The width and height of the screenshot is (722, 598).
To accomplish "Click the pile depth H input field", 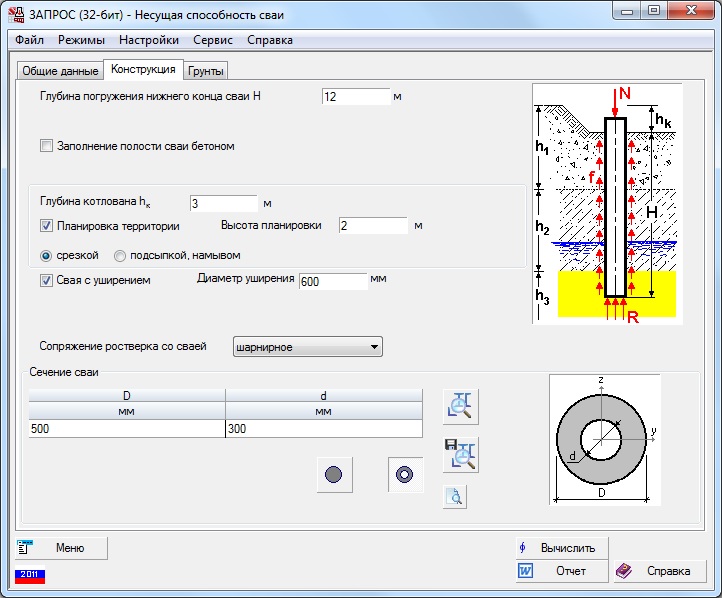I will (355, 97).
